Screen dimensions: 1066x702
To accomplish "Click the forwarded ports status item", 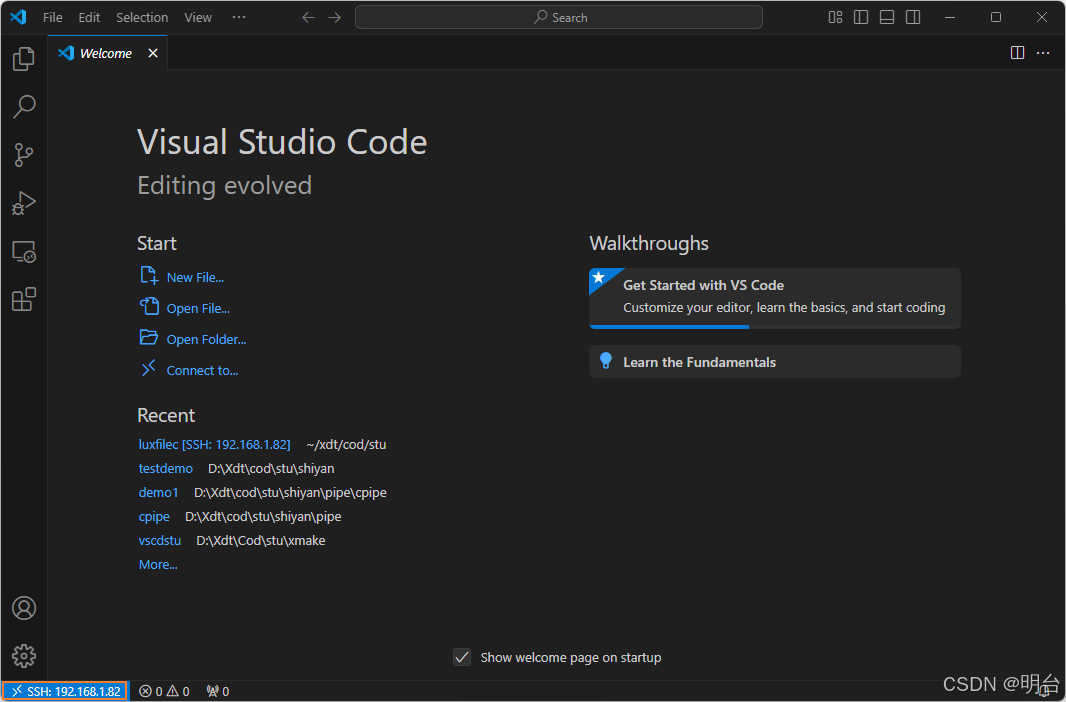I will coord(218,691).
